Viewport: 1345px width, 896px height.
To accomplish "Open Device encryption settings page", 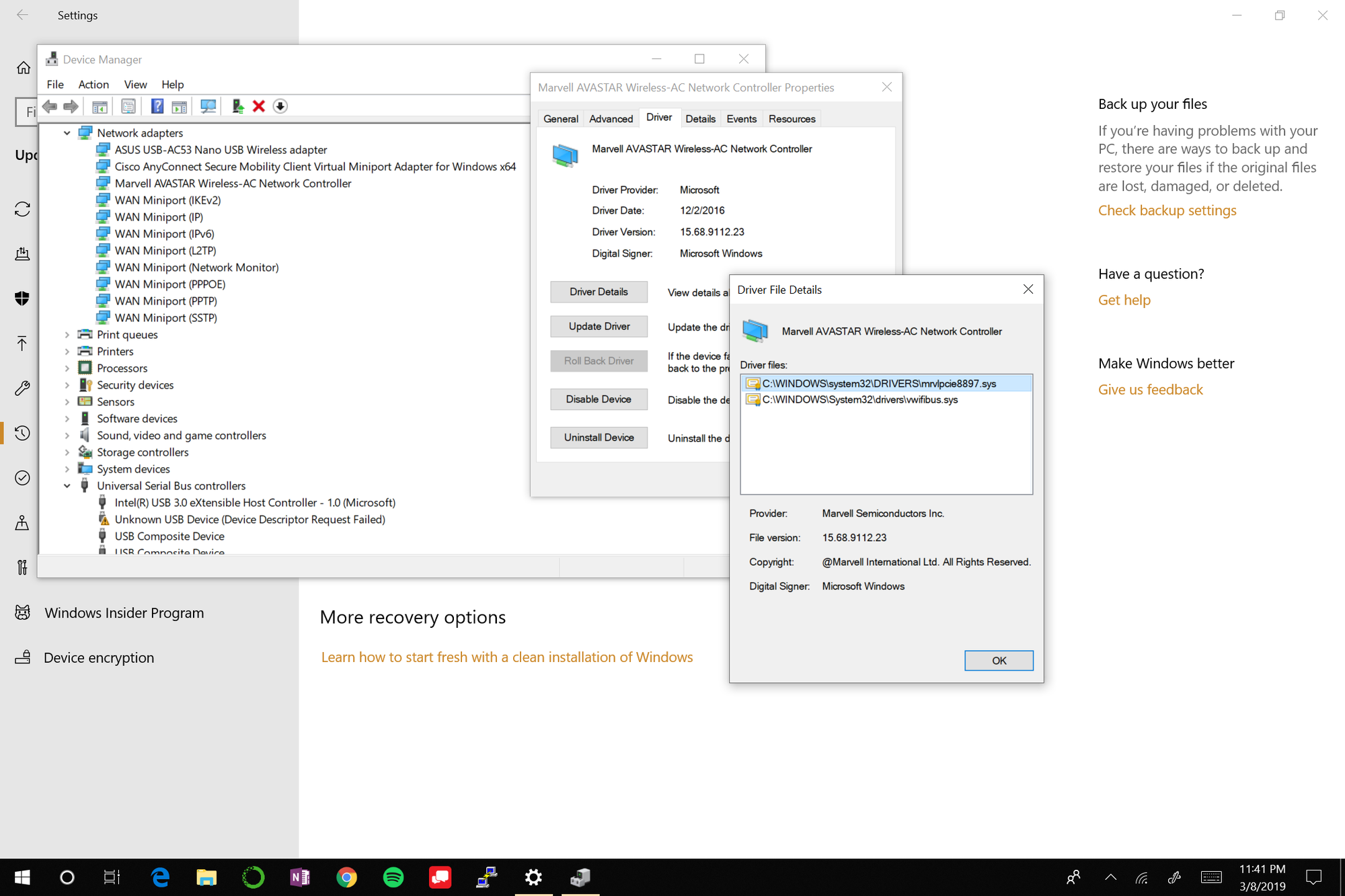I will pyautogui.click(x=99, y=657).
